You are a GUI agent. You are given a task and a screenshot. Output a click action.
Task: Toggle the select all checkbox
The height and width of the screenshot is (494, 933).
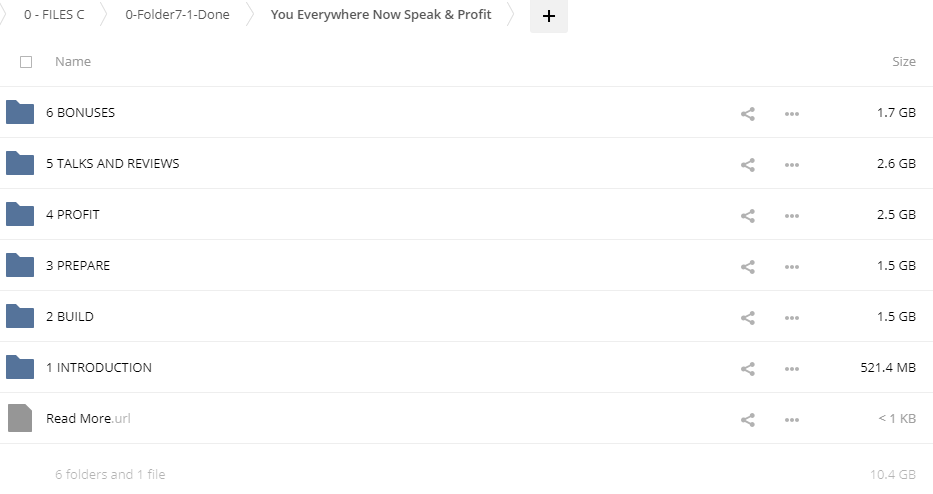26,62
